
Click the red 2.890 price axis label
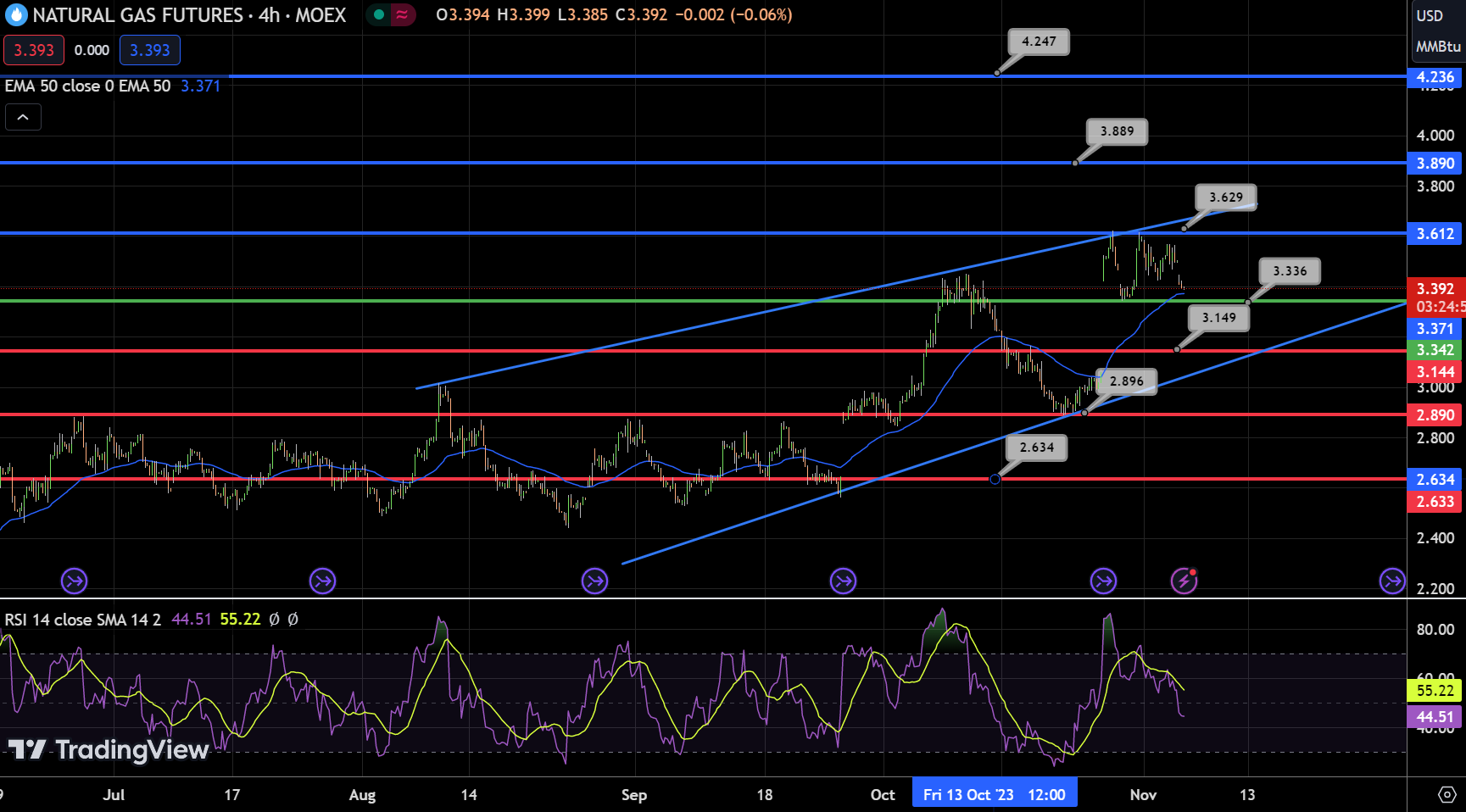click(1435, 415)
